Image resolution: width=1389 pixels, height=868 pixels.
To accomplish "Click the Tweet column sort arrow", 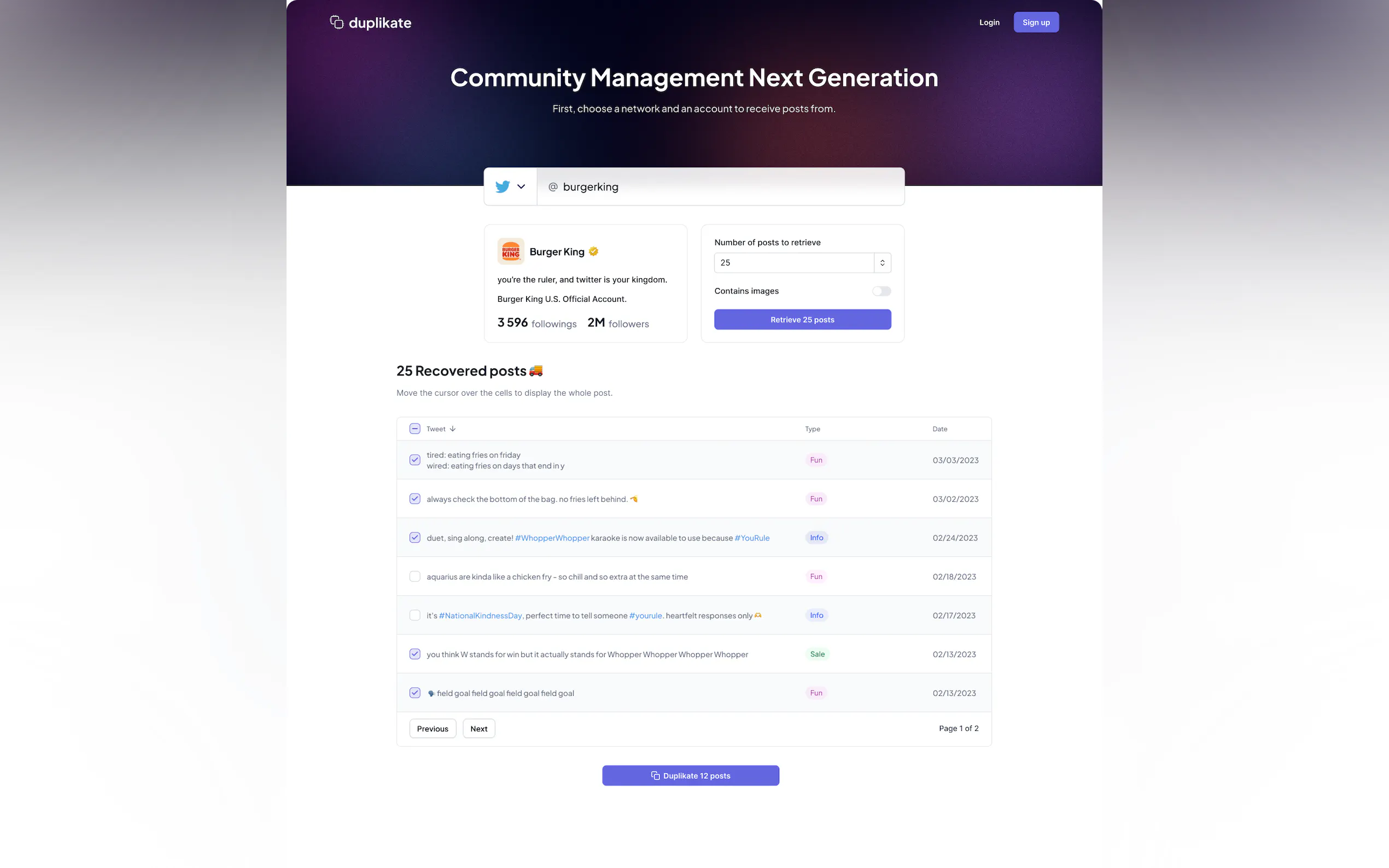I will [452, 429].
